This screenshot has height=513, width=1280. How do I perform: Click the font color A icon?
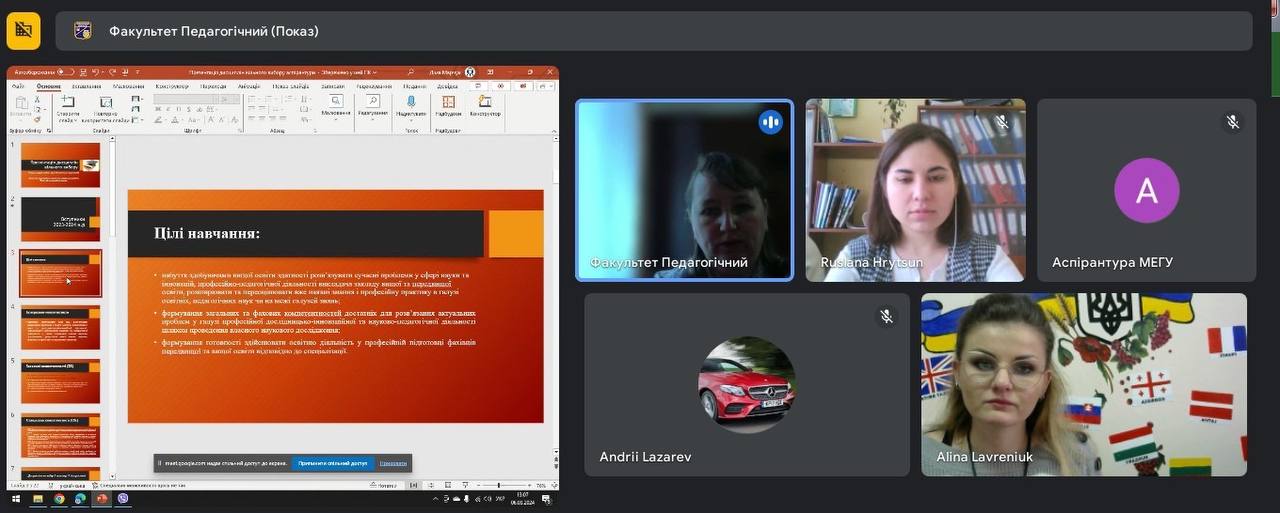coord(174,119)
